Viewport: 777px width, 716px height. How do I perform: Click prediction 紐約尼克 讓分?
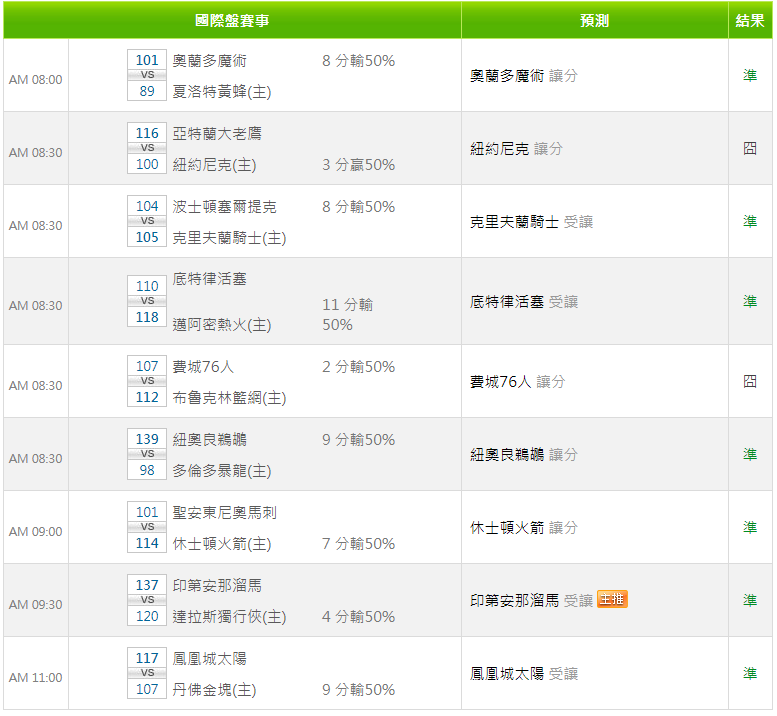(x=516, y=149)
